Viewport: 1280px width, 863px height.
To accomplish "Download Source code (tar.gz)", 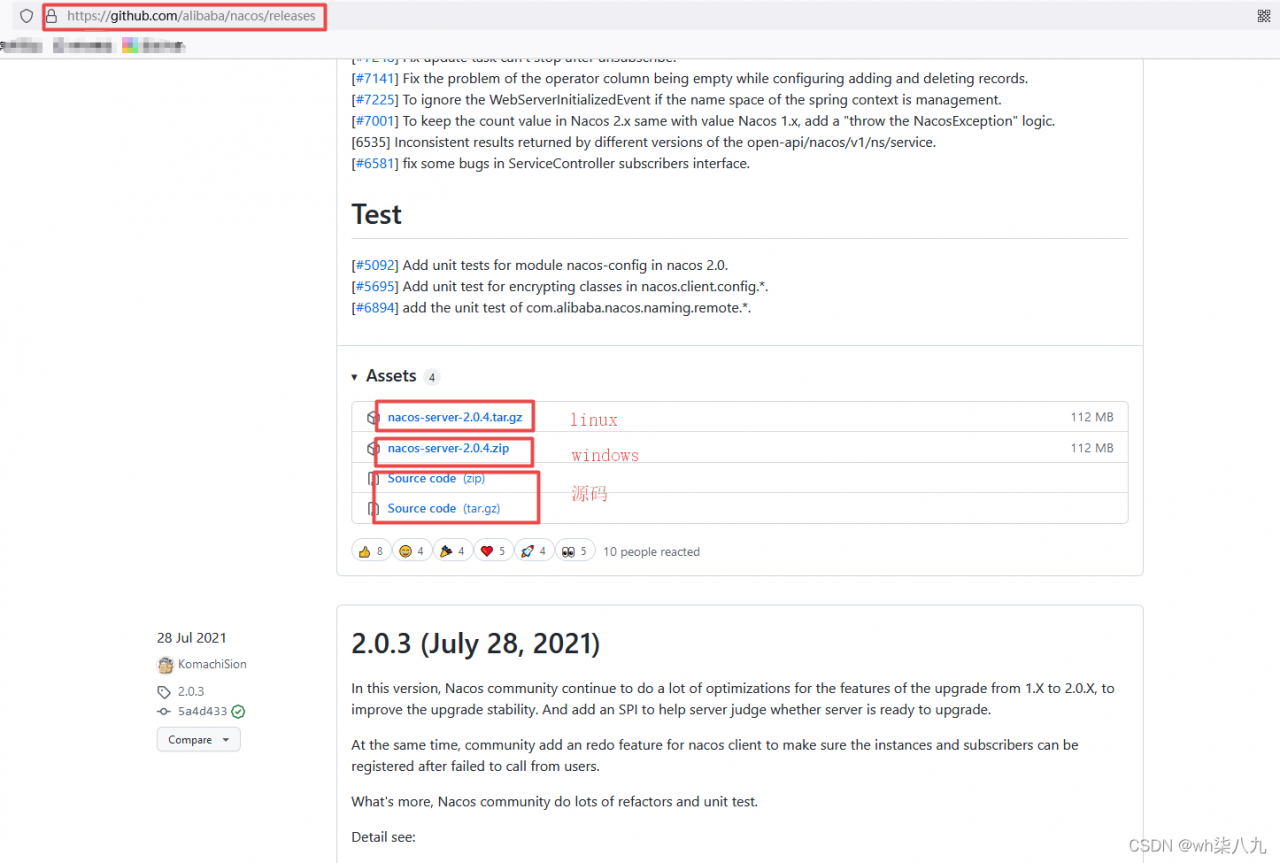I will pos(444,508).
